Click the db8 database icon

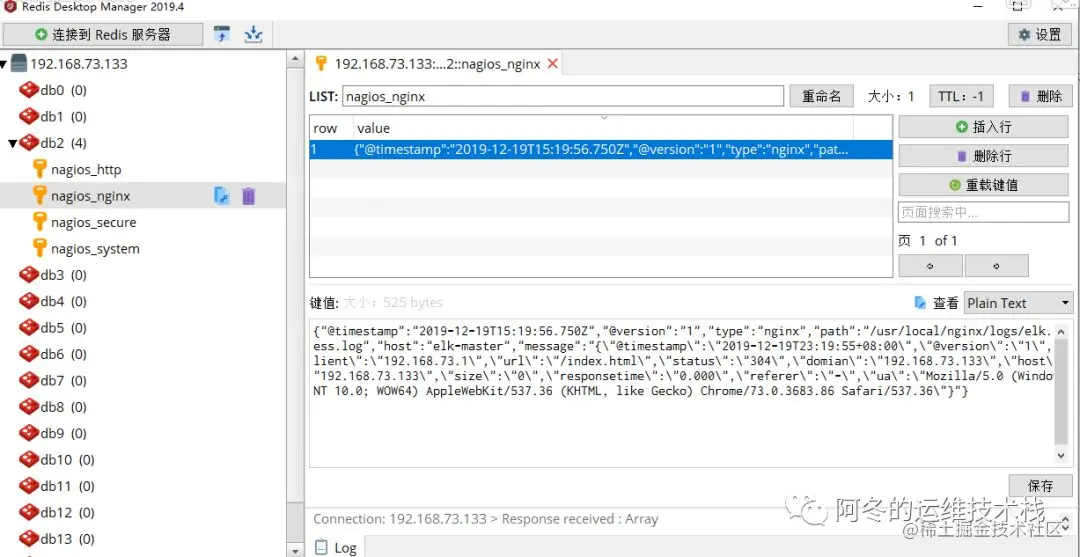pyautogui.click(x=29, y=407)
